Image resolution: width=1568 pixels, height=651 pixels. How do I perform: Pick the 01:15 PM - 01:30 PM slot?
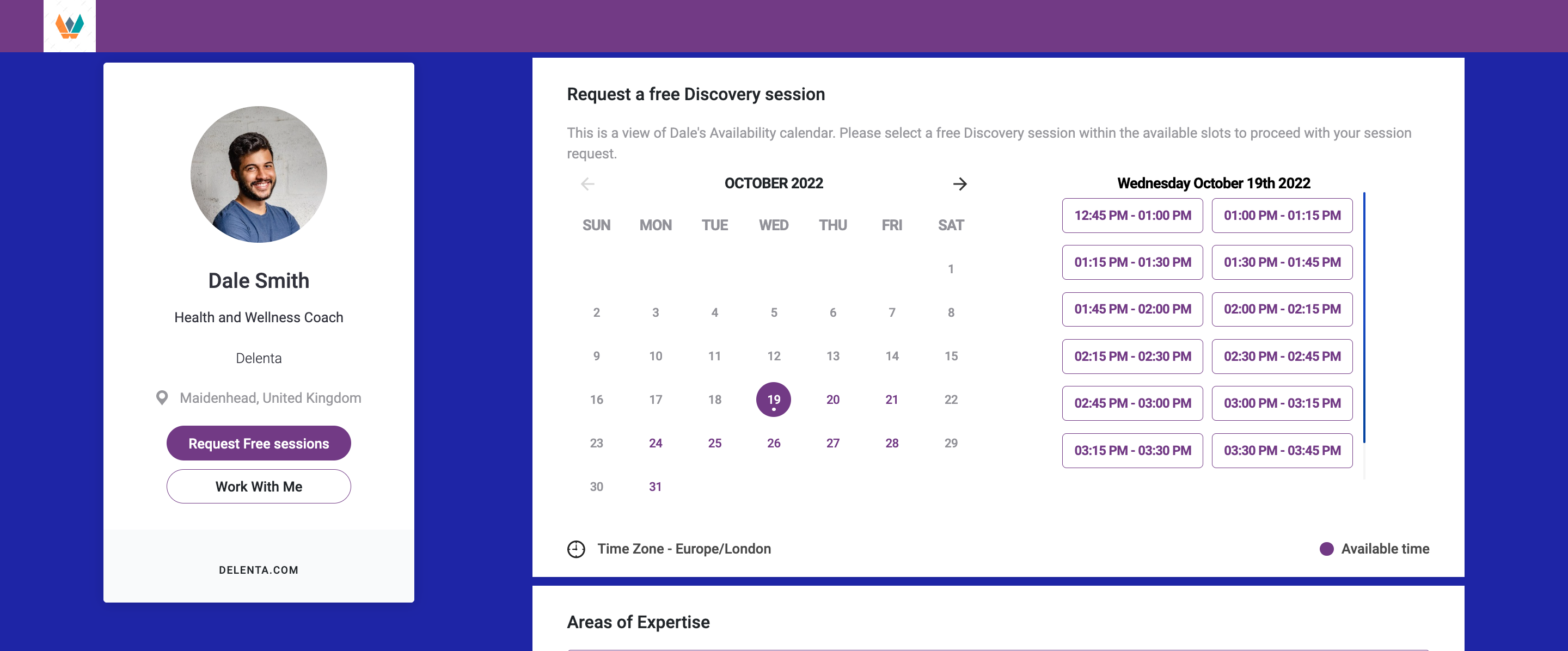pyautogui.click(x=1132, y=262)
